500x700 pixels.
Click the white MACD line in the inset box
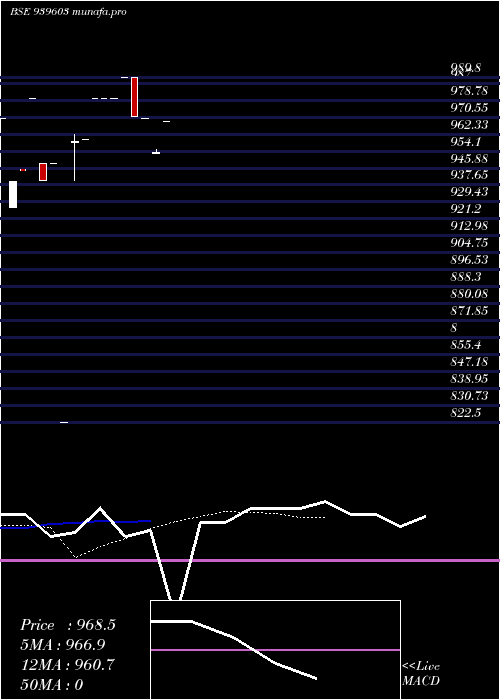(234, 650)
